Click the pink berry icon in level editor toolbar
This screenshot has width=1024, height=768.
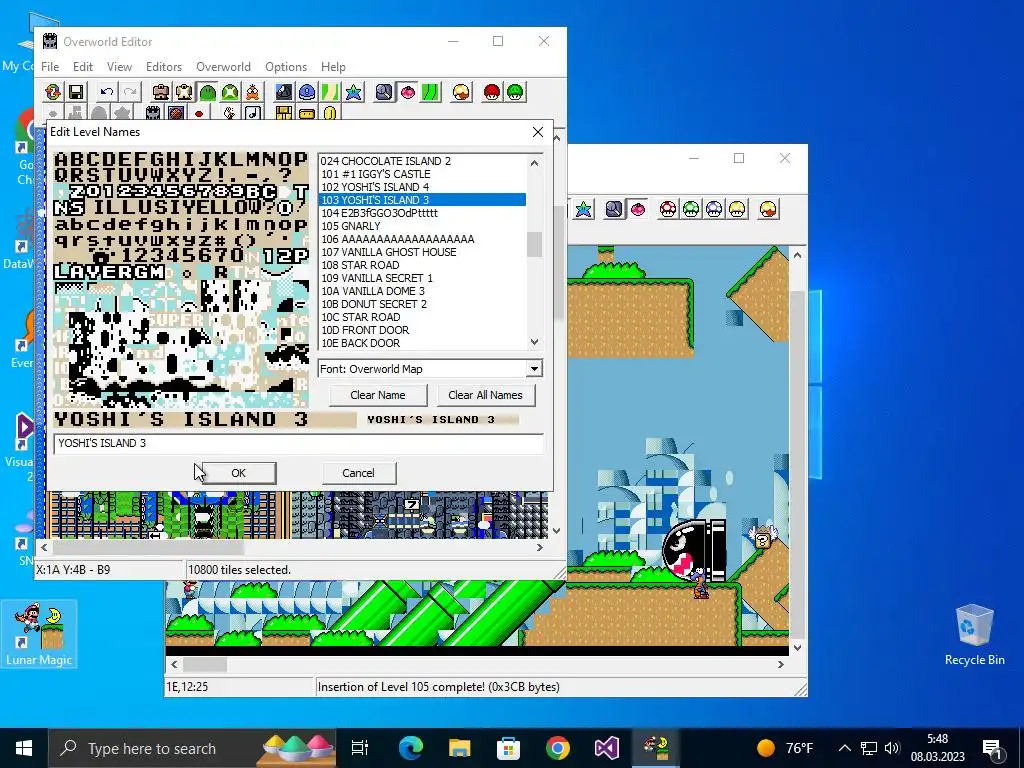point(637,209)
